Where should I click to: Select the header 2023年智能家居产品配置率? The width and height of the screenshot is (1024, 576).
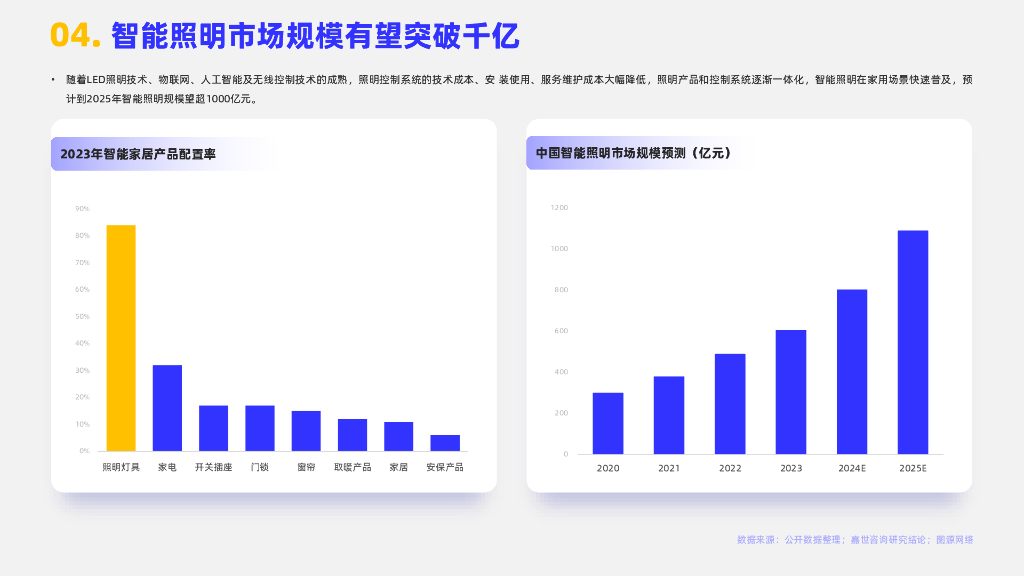(141, 155)
